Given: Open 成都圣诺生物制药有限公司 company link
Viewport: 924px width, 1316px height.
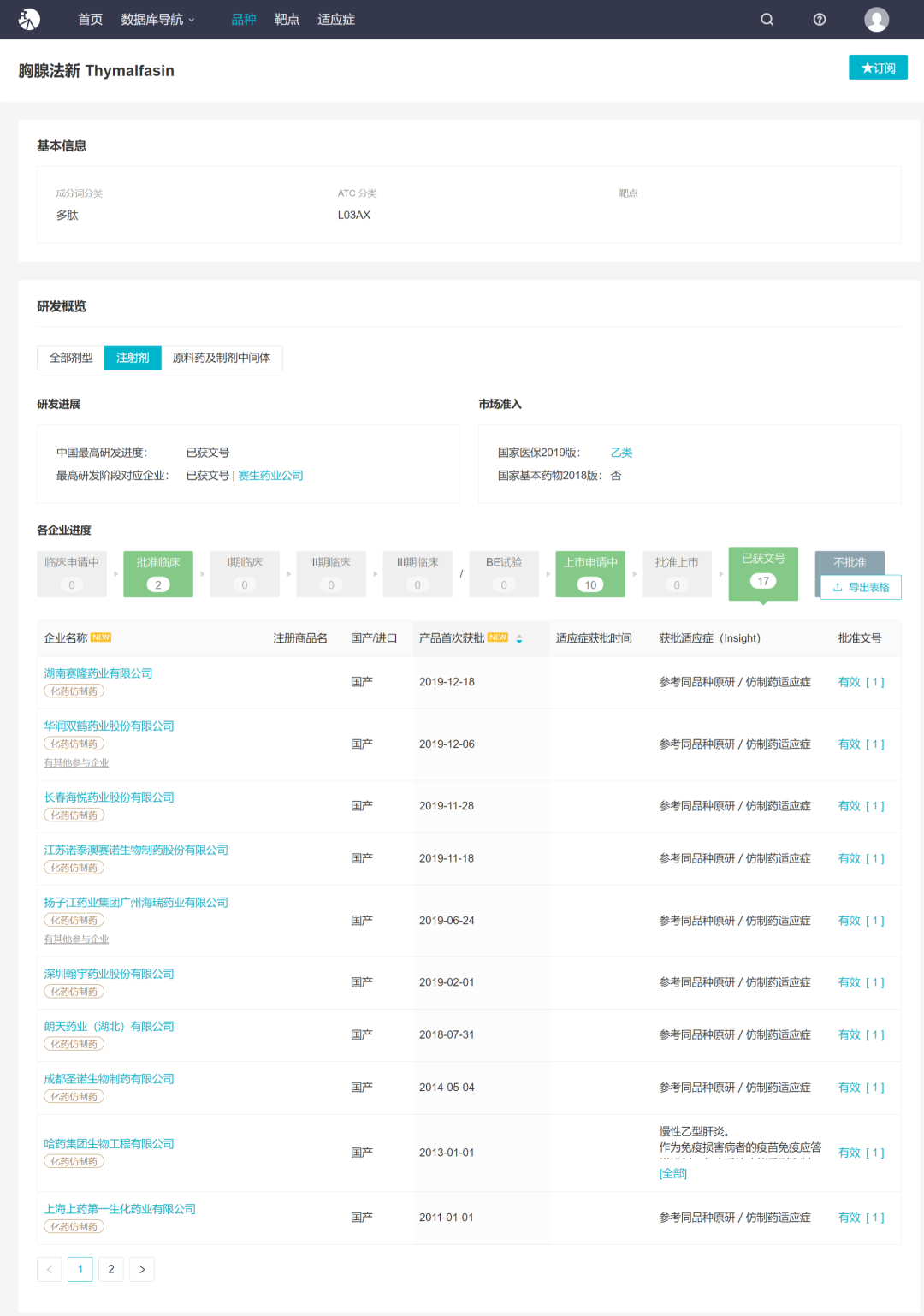Looking at the screenshot, I should pos(110,1079).
